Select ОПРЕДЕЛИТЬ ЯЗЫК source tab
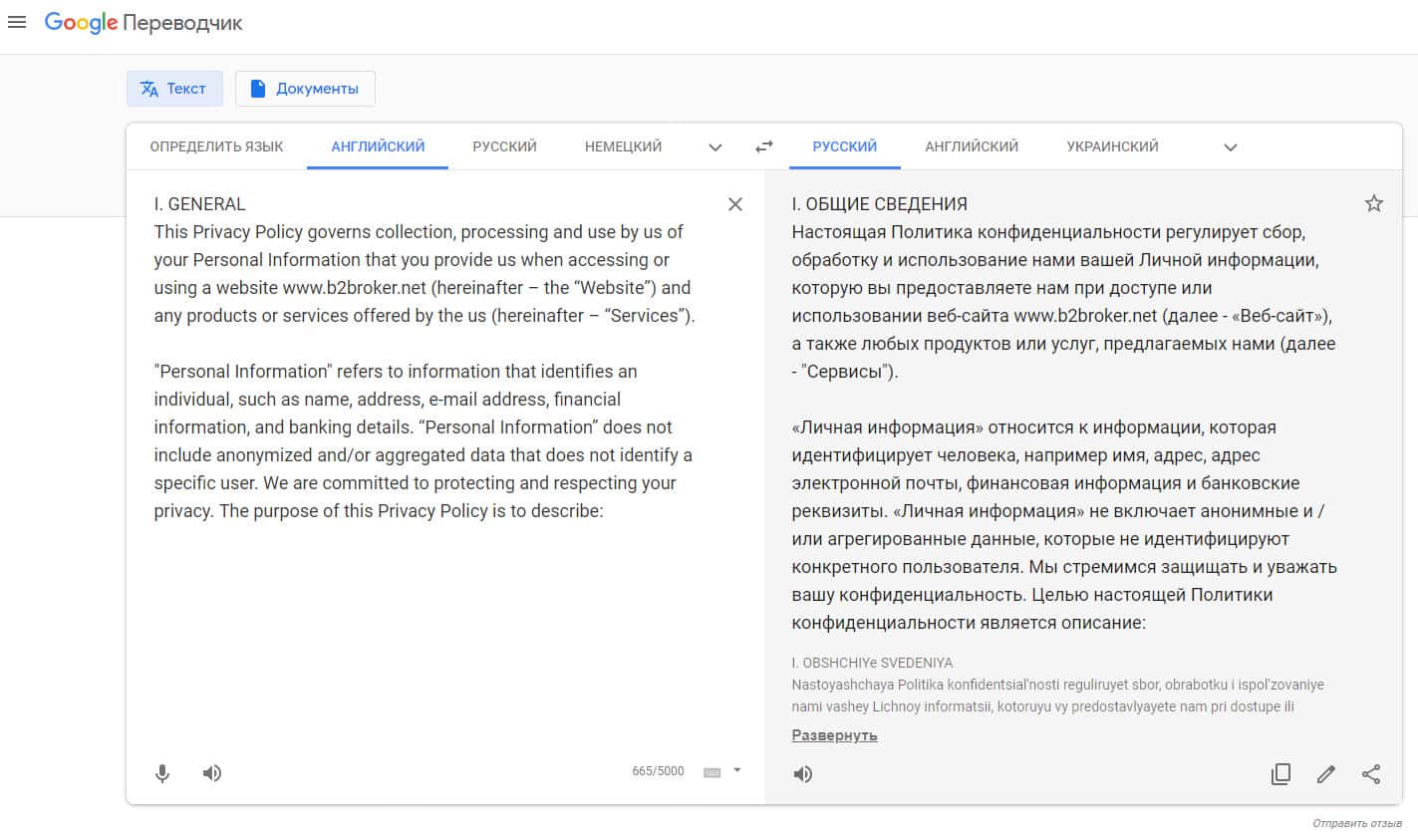The image size is (1418, 840). [x=216, y=146]
